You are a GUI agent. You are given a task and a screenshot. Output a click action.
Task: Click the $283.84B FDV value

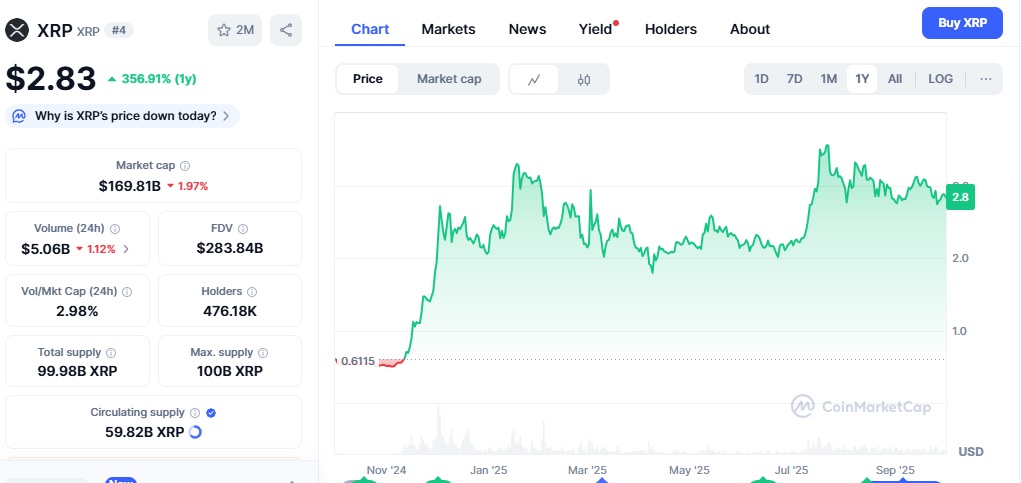(230, 248)
